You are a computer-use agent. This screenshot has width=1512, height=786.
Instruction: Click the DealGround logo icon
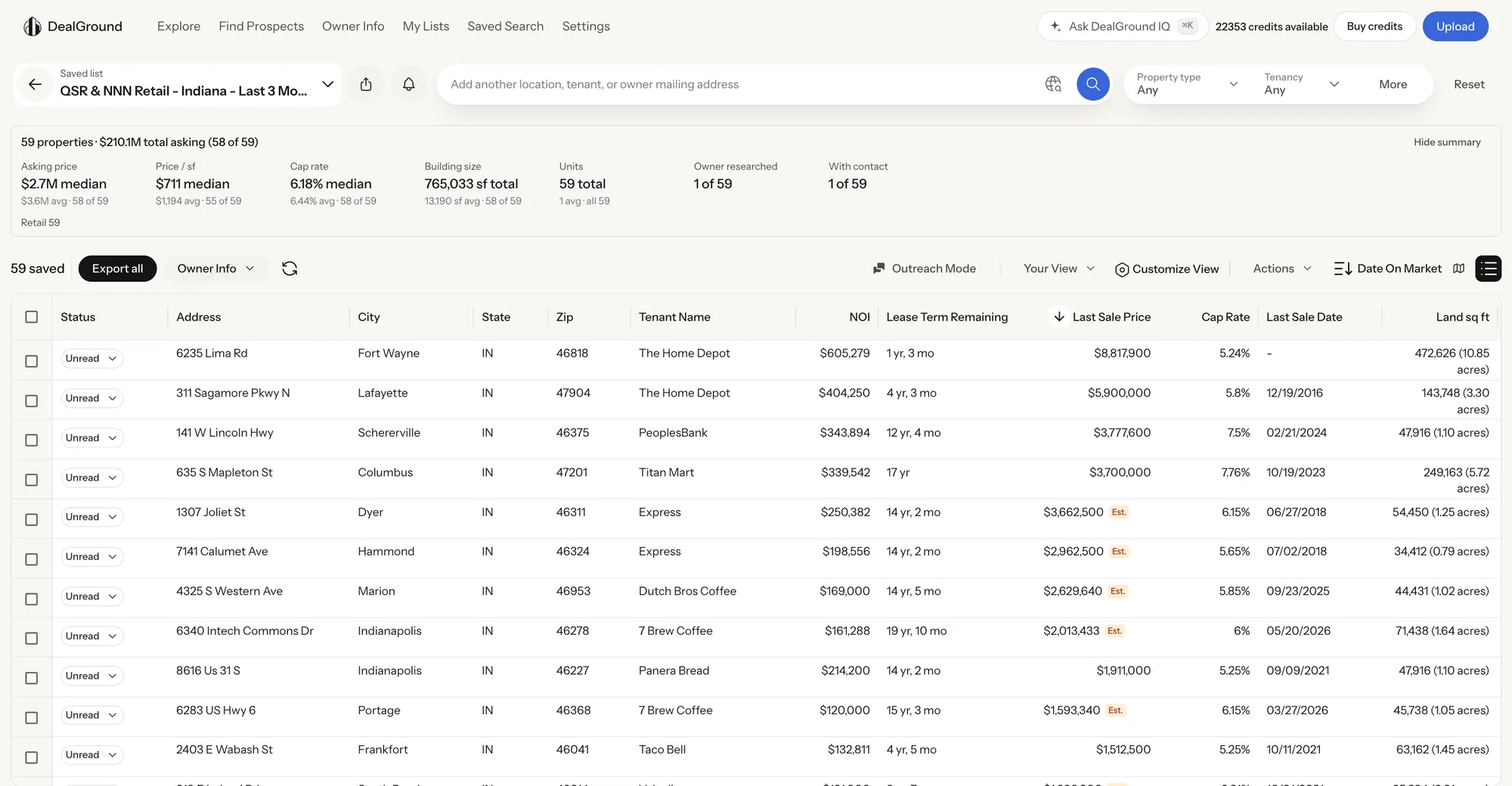(x=32, y=26)
